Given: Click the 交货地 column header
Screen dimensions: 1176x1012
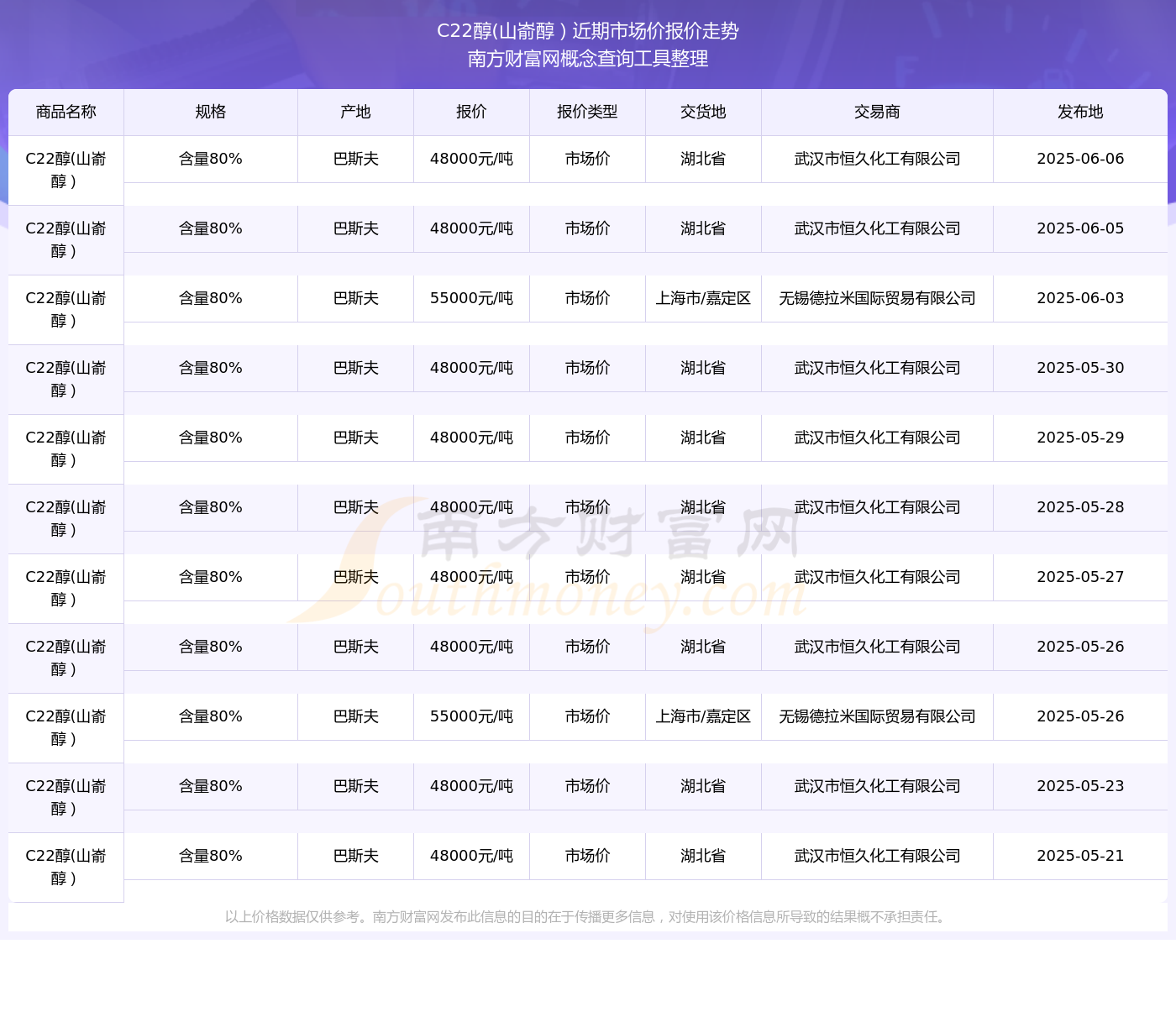Looking at the screenshot, I should (x=703, y=112).
